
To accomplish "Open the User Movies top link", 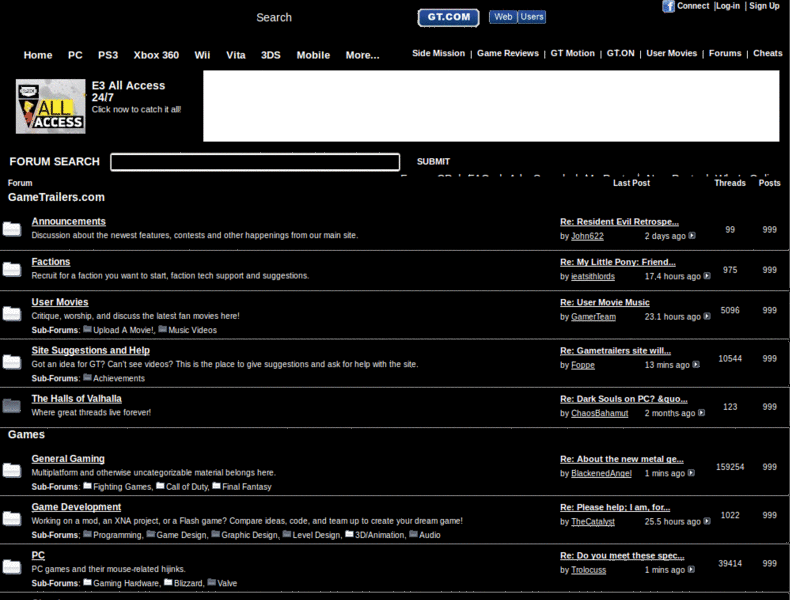I will (671, 53).
